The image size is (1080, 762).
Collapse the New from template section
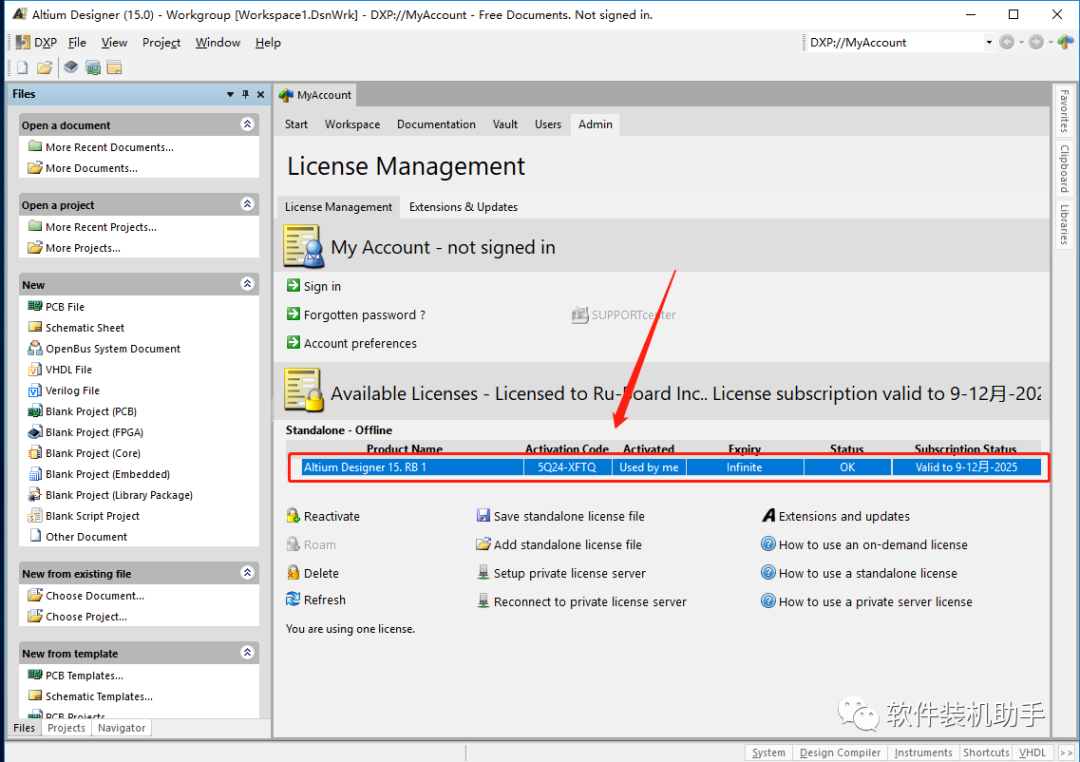(x=247, y=652)
